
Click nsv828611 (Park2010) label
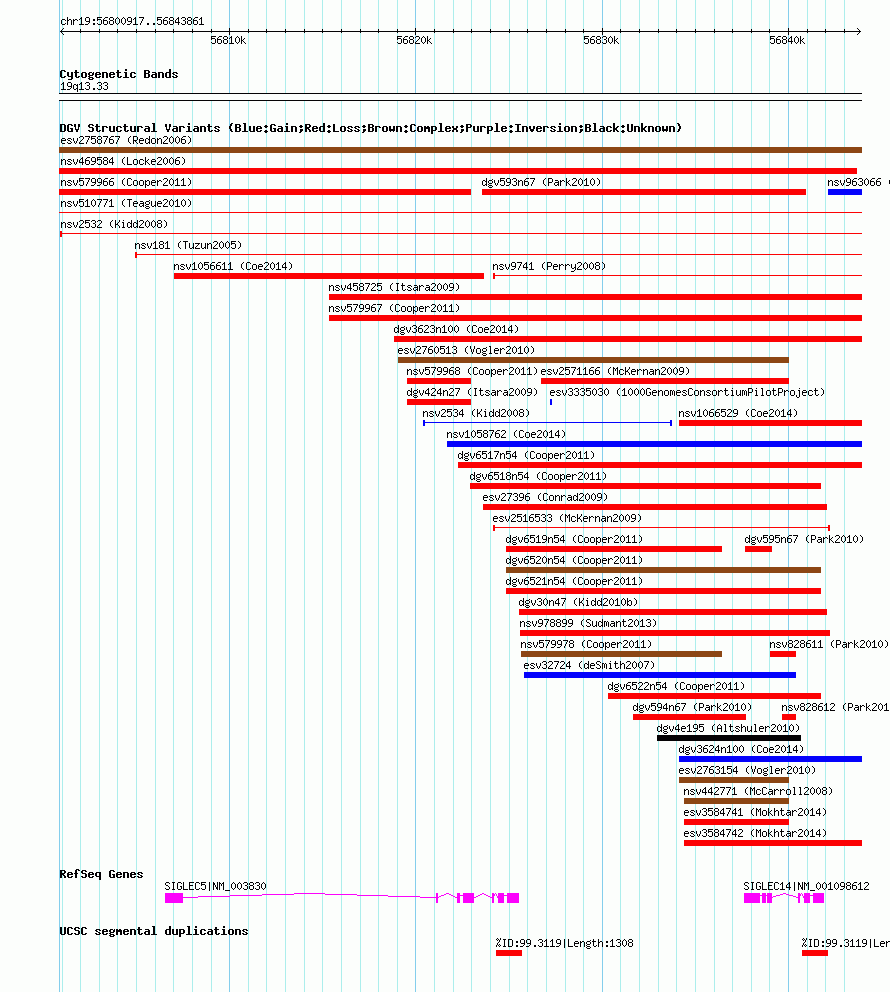click(x=829, y=644)
